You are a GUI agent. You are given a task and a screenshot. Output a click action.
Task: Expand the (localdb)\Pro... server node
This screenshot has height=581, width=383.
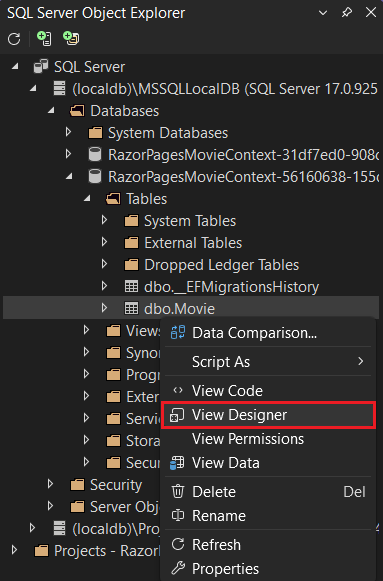click(x=32, y=528)
